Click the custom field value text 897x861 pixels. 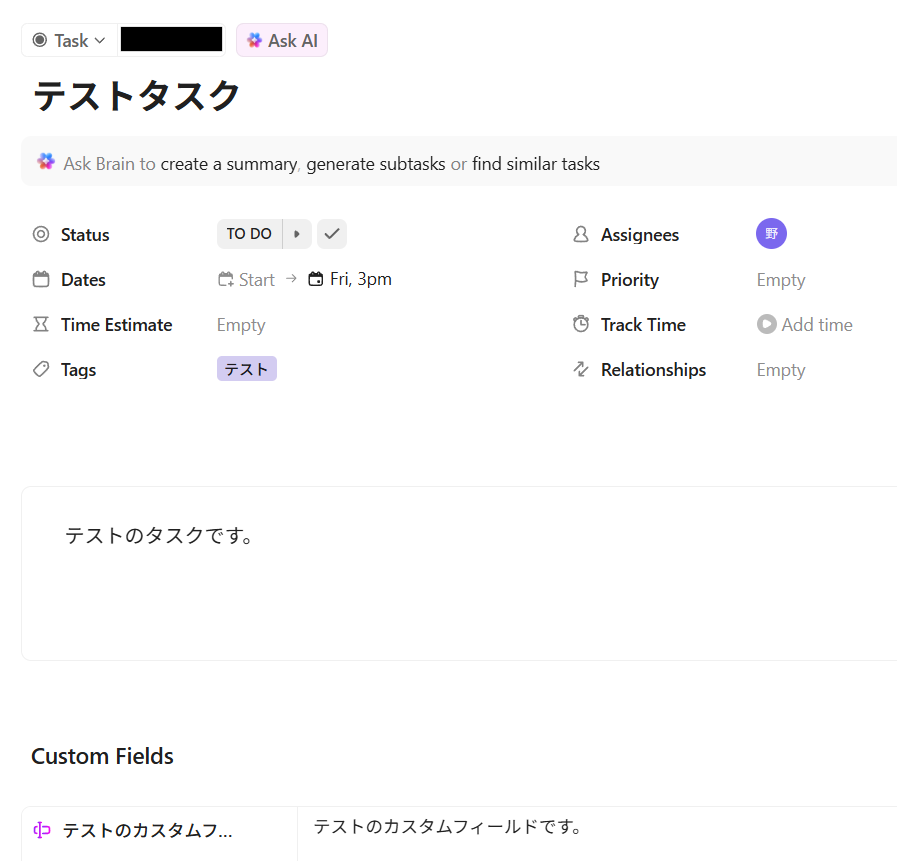tap(447, 827)
